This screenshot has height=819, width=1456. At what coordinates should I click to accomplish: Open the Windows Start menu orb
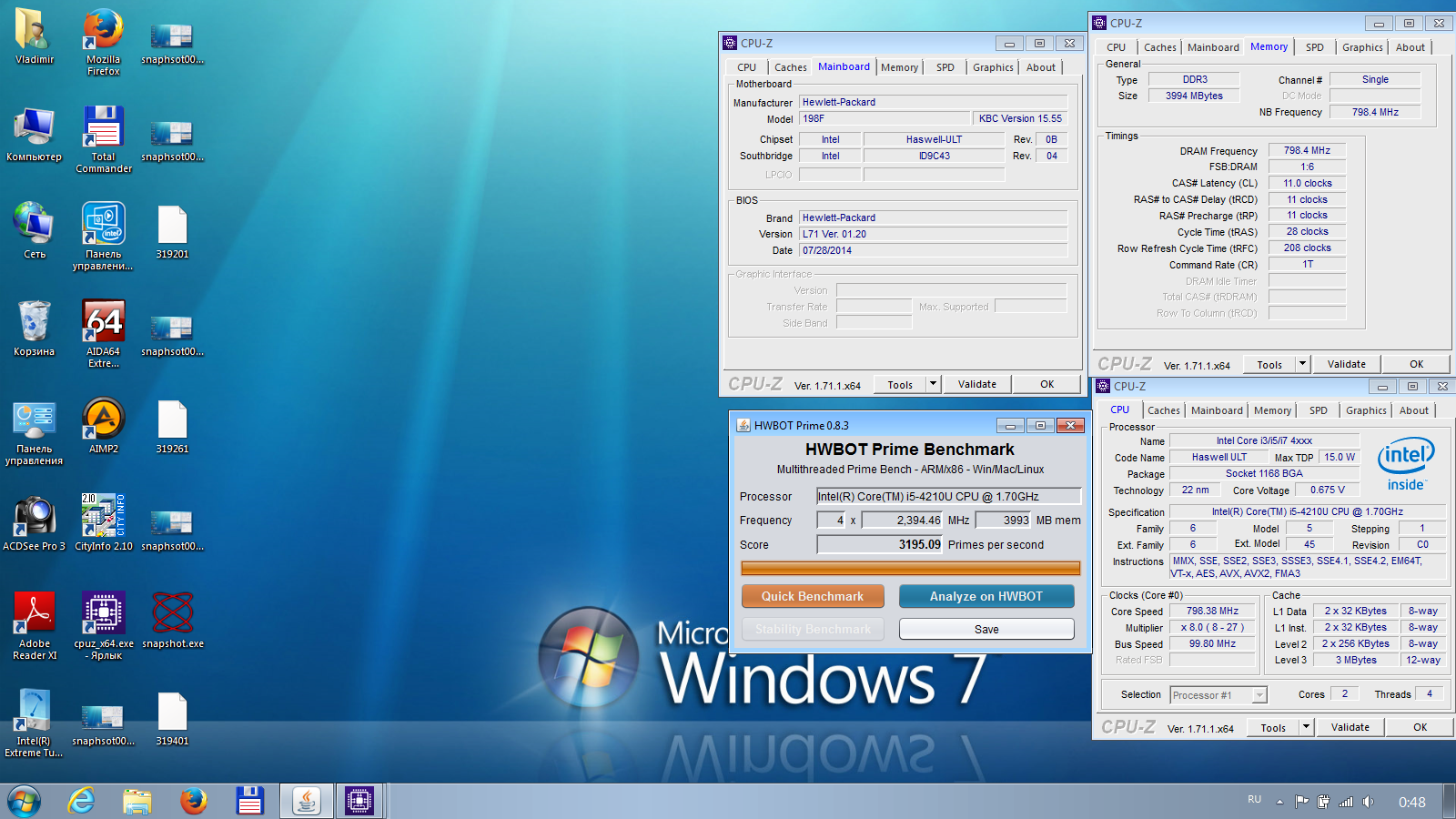click(x=25, y=802)
